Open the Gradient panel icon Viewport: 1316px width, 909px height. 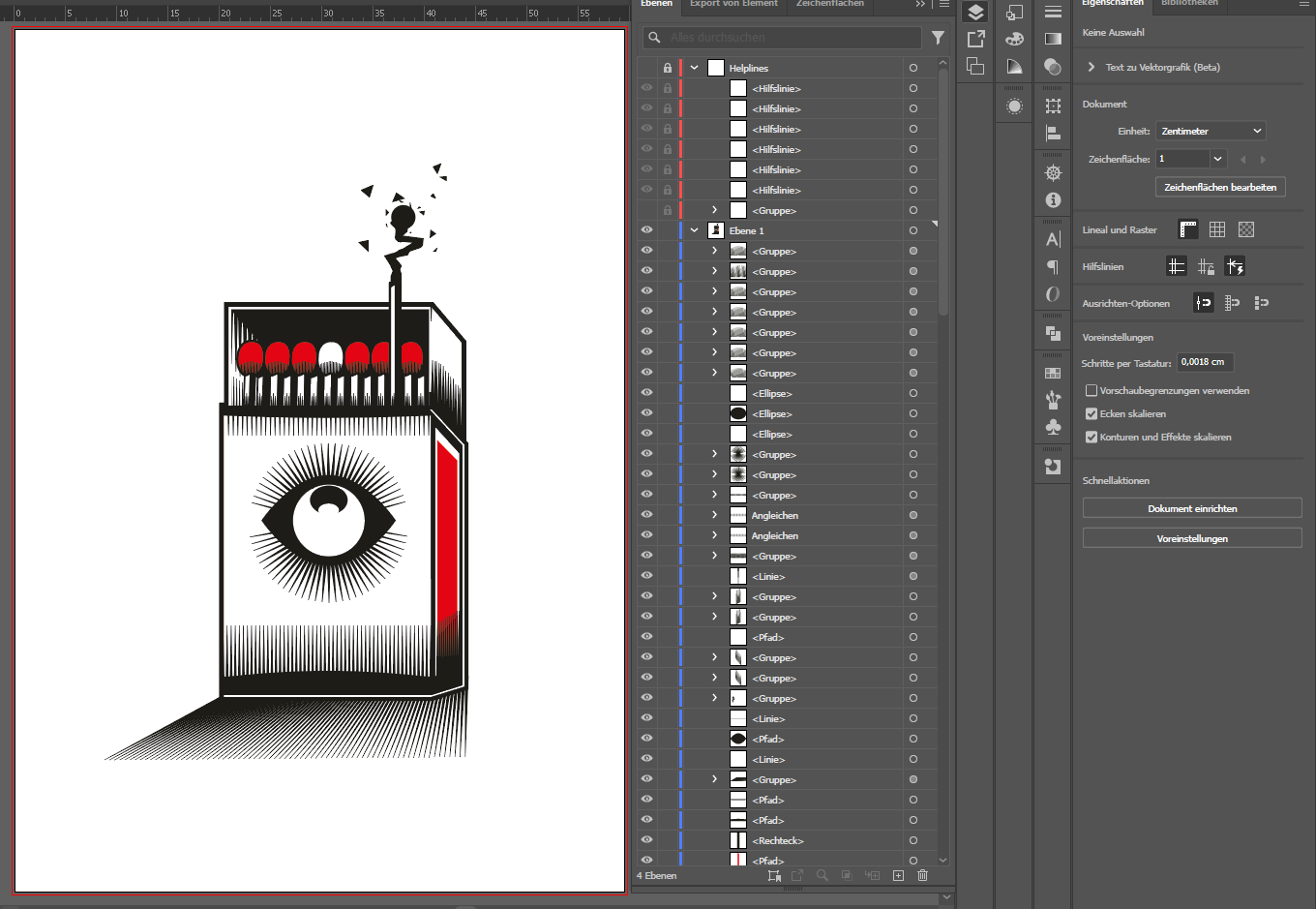1053,39
